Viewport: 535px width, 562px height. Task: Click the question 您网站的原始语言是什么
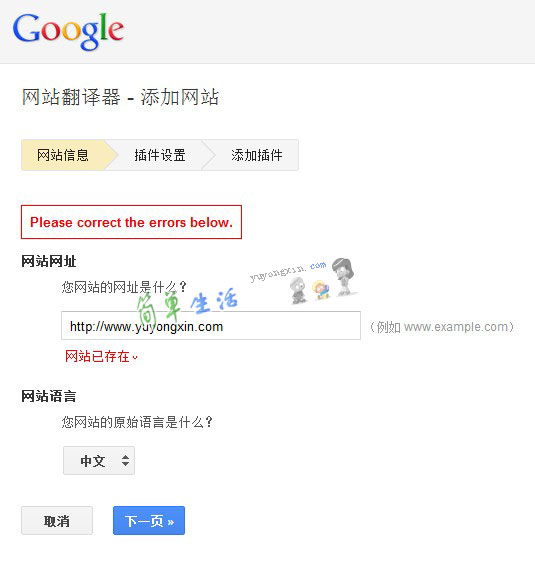click(x=137, y=422)
